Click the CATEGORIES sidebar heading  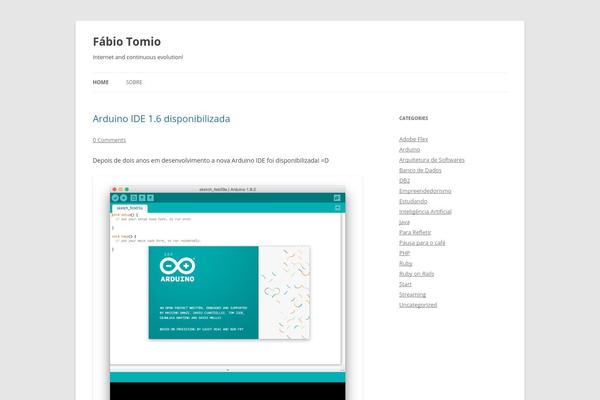pyautogui.click(x=414, y=118)
